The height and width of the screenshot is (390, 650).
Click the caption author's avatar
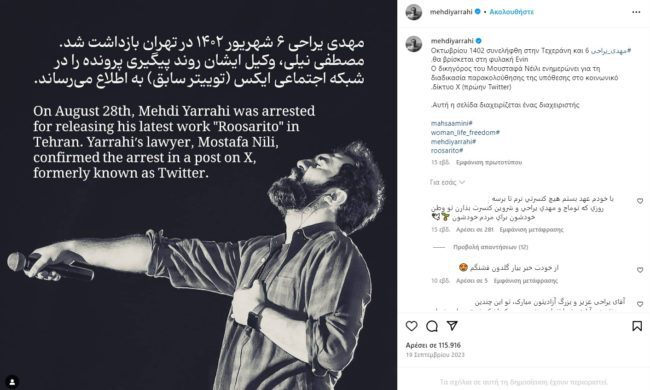coord(414,44)
